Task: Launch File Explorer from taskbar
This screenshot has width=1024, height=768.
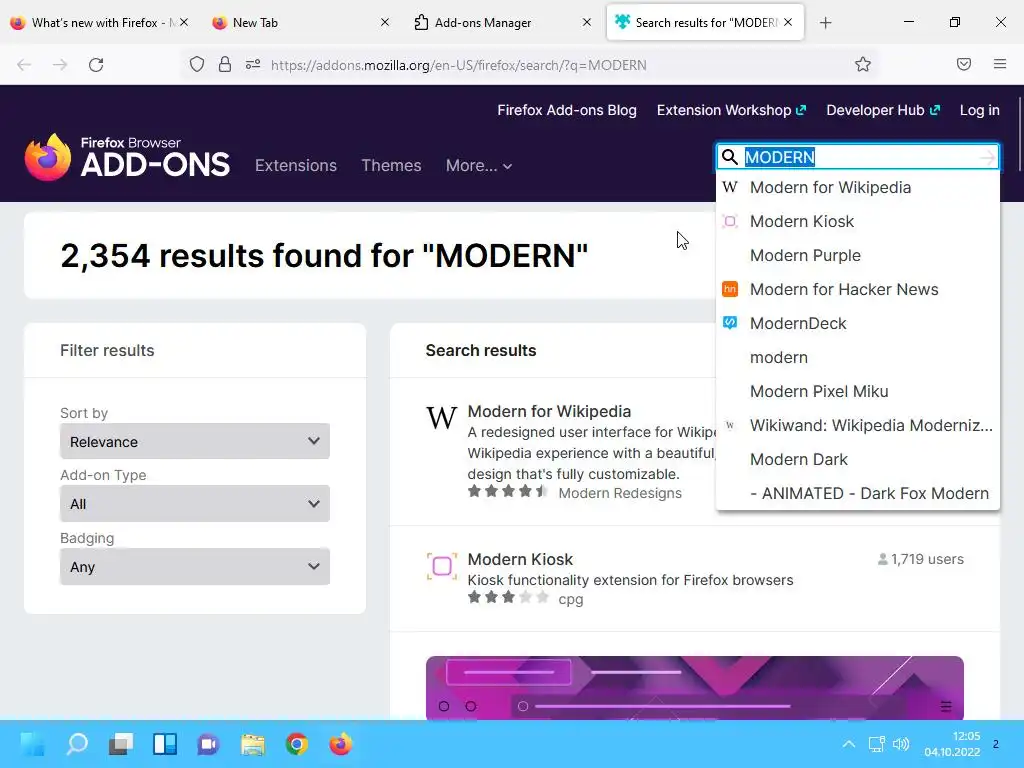Action: click(253, 744)
